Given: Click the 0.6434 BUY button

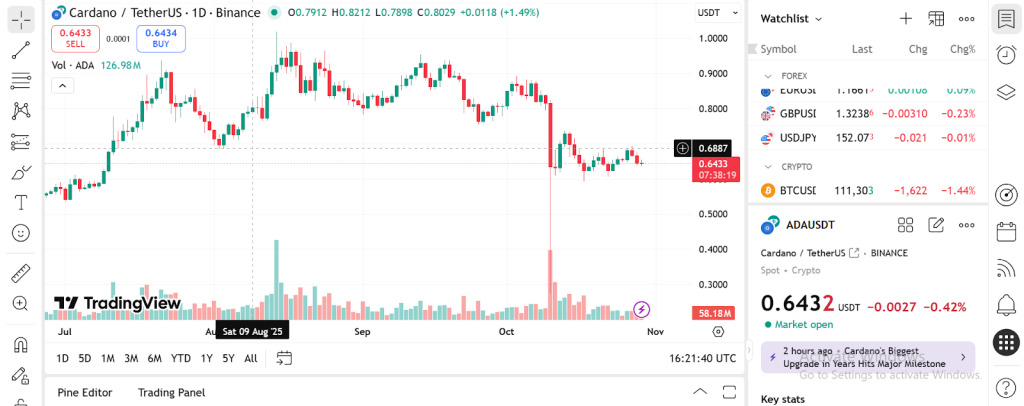Looking at the screenshot, I should [161, 38].
